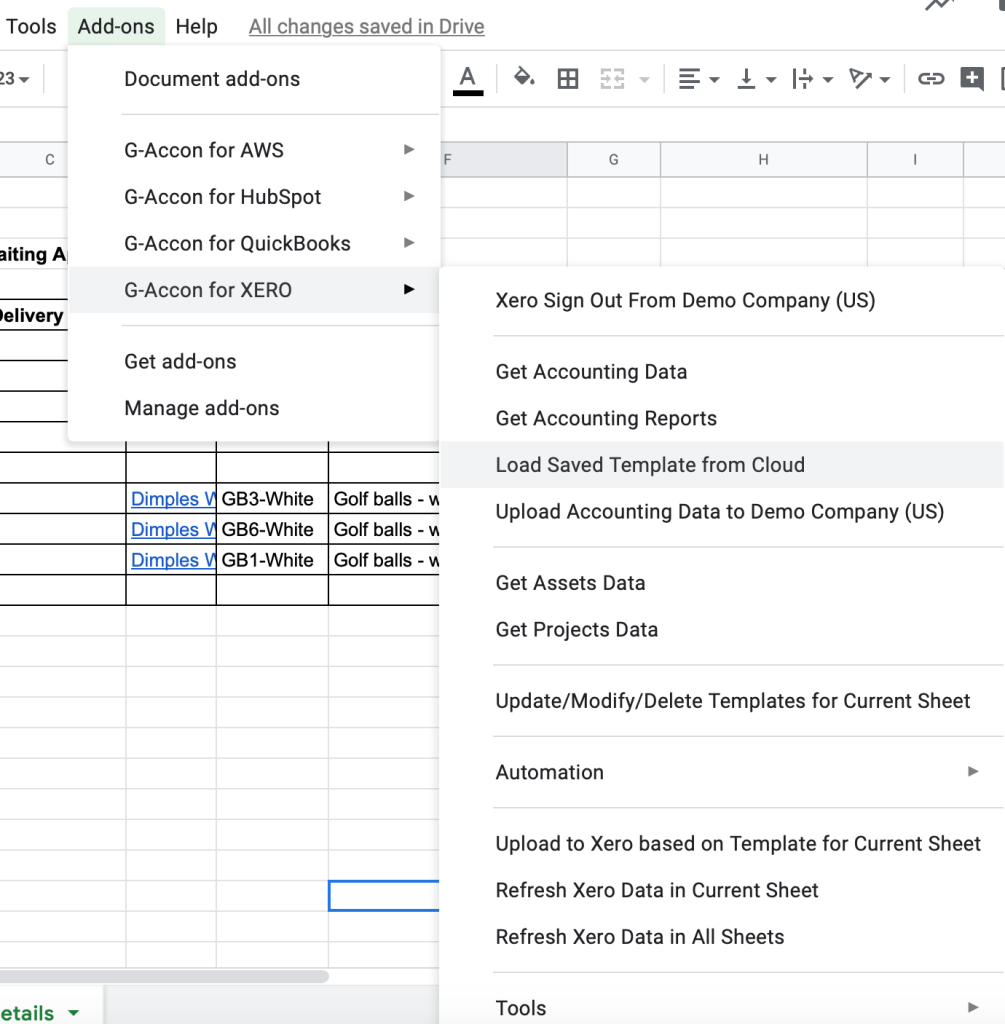Click the insert comment icon
Viewport: 1005px width, 1024px height.
point(972,79)
